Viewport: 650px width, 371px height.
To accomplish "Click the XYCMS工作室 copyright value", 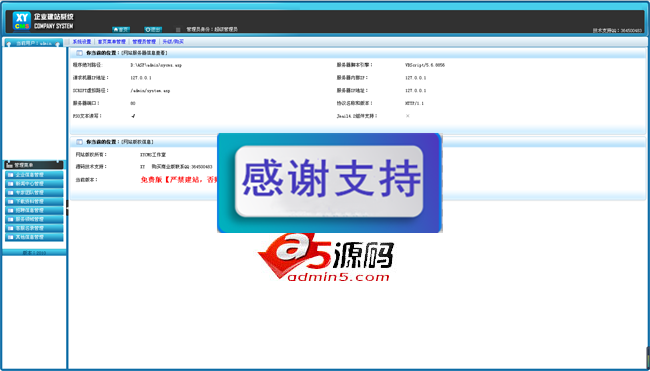I will [x=153, y=154].
